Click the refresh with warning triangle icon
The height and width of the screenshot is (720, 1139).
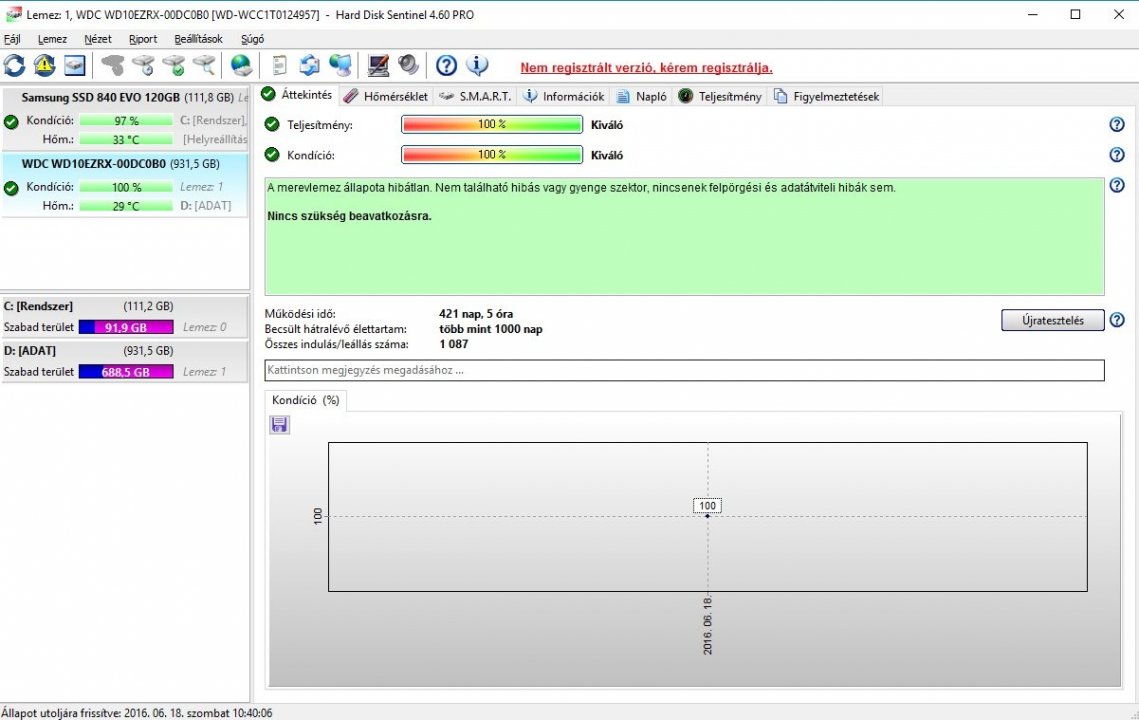[x=44, y=65]
